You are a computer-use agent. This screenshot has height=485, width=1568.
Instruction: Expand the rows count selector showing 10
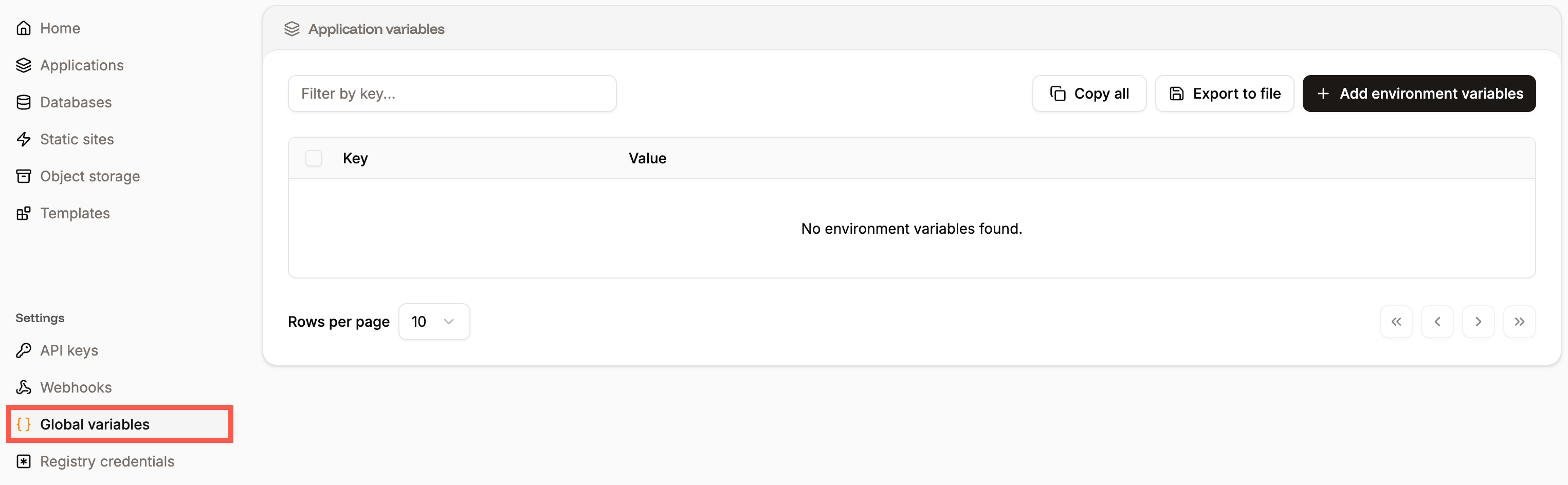point(434,321)
